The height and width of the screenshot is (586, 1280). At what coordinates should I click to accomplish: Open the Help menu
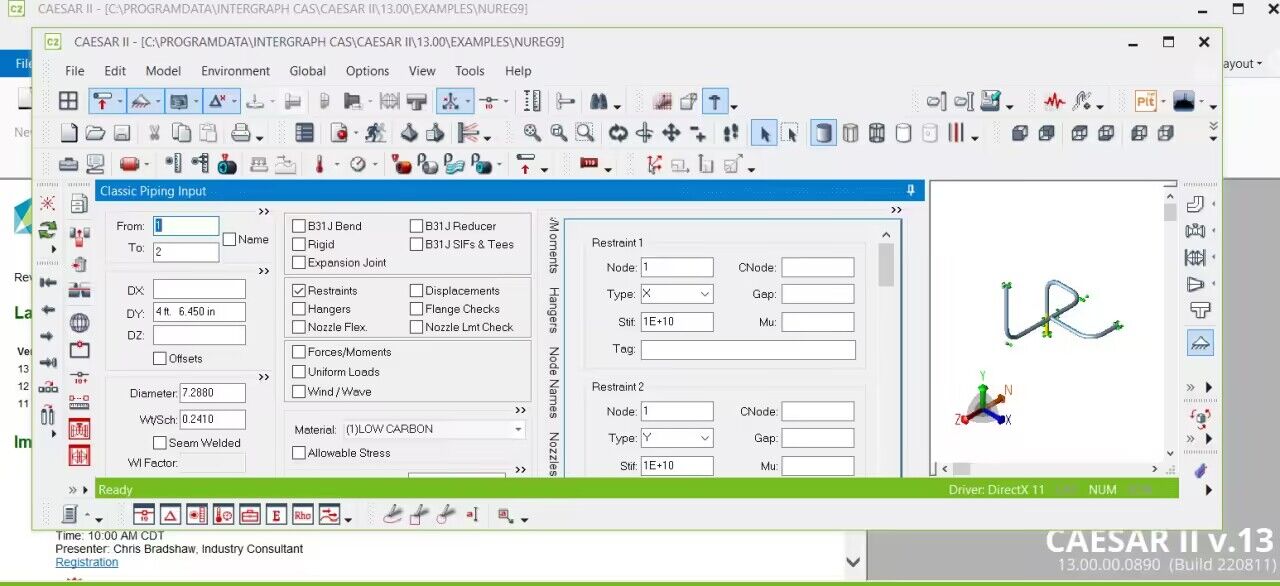518,71
